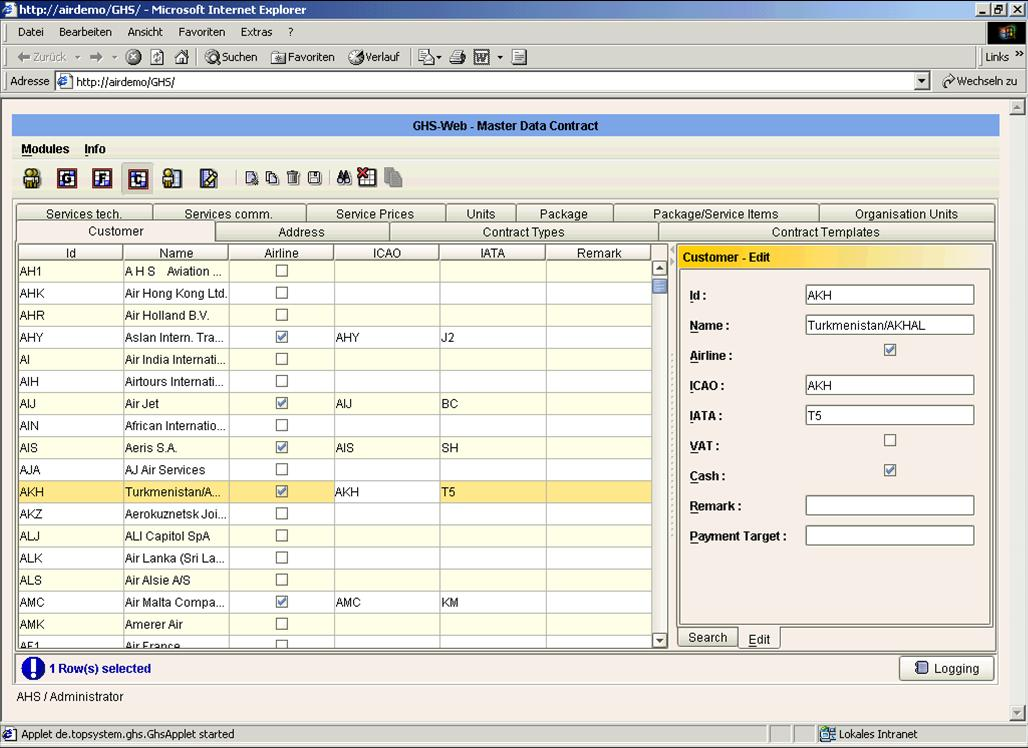This screenshot has height=748, width=1028.
Task: Click the new record document icon
Action: [x=251, y=178]
